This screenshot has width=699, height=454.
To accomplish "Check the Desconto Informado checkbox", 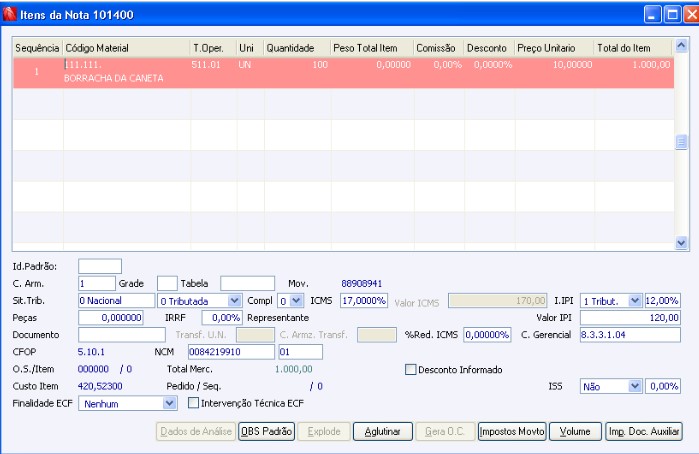I will 411,369.
